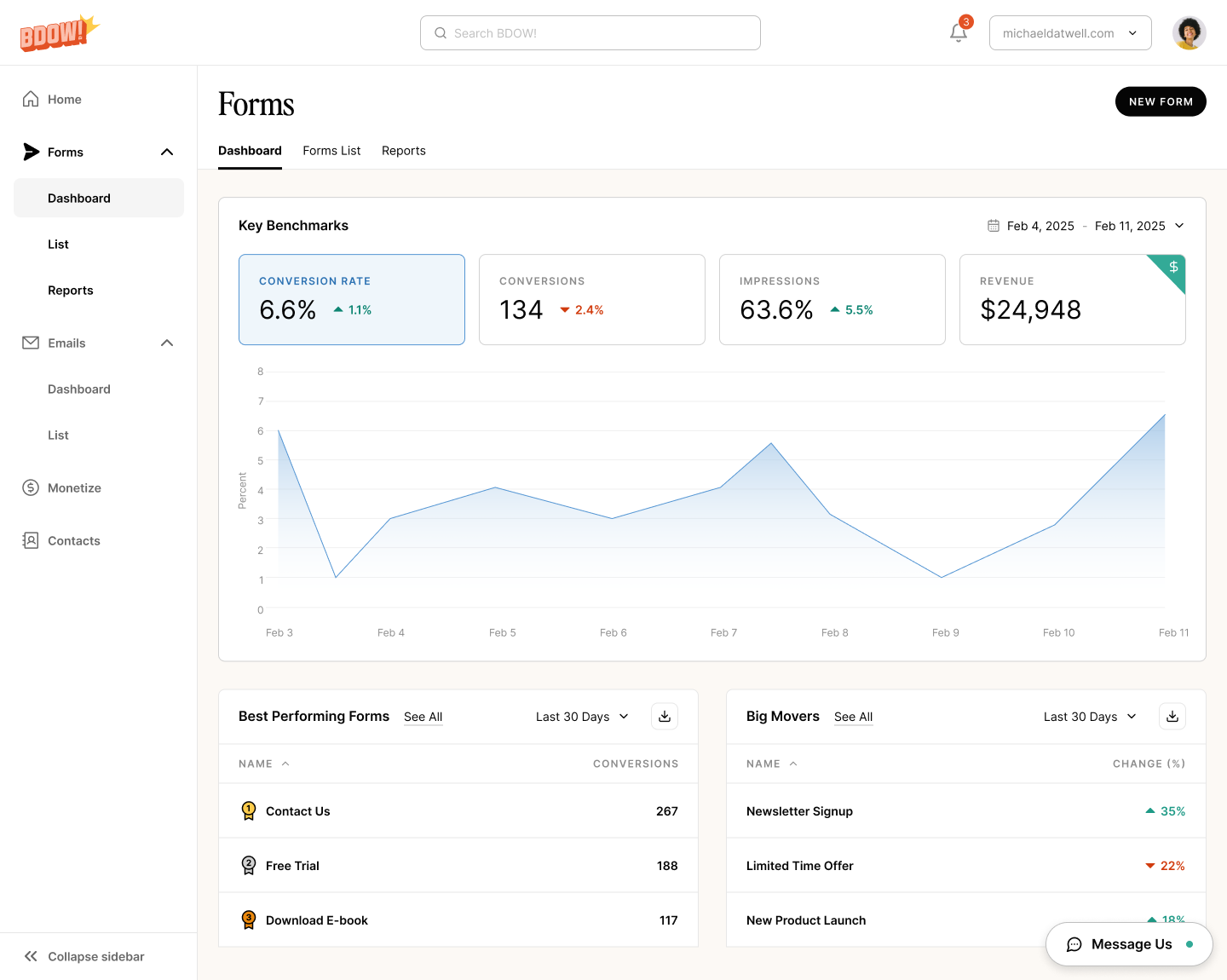Switch to the Reports tab
1227x980 pixels.
404,151
